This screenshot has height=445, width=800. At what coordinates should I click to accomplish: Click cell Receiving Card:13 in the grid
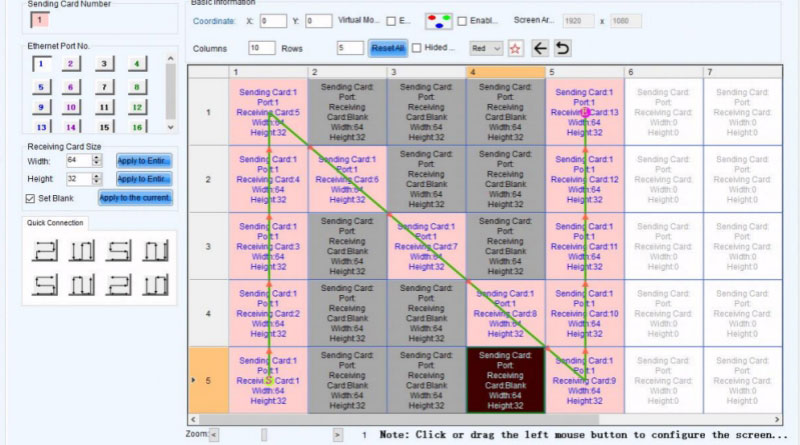tap(585, 112)
